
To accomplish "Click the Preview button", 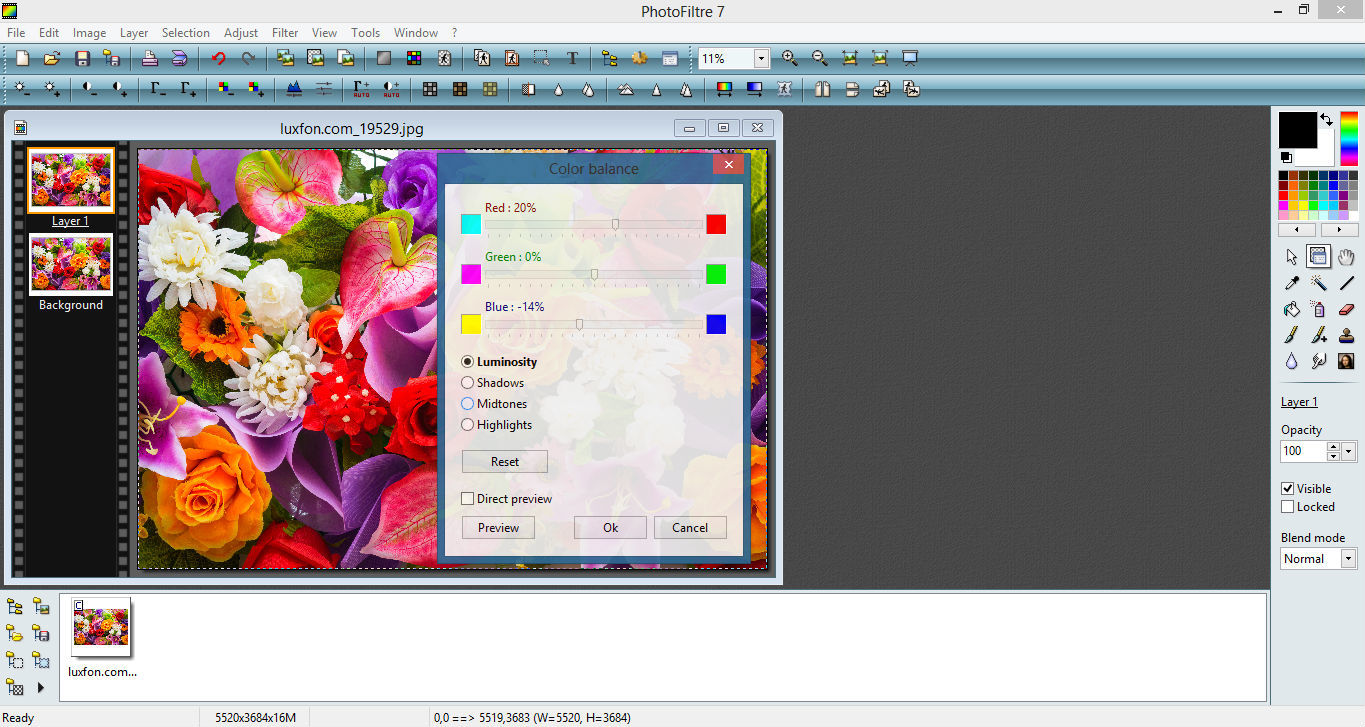I will coord(498,528).
